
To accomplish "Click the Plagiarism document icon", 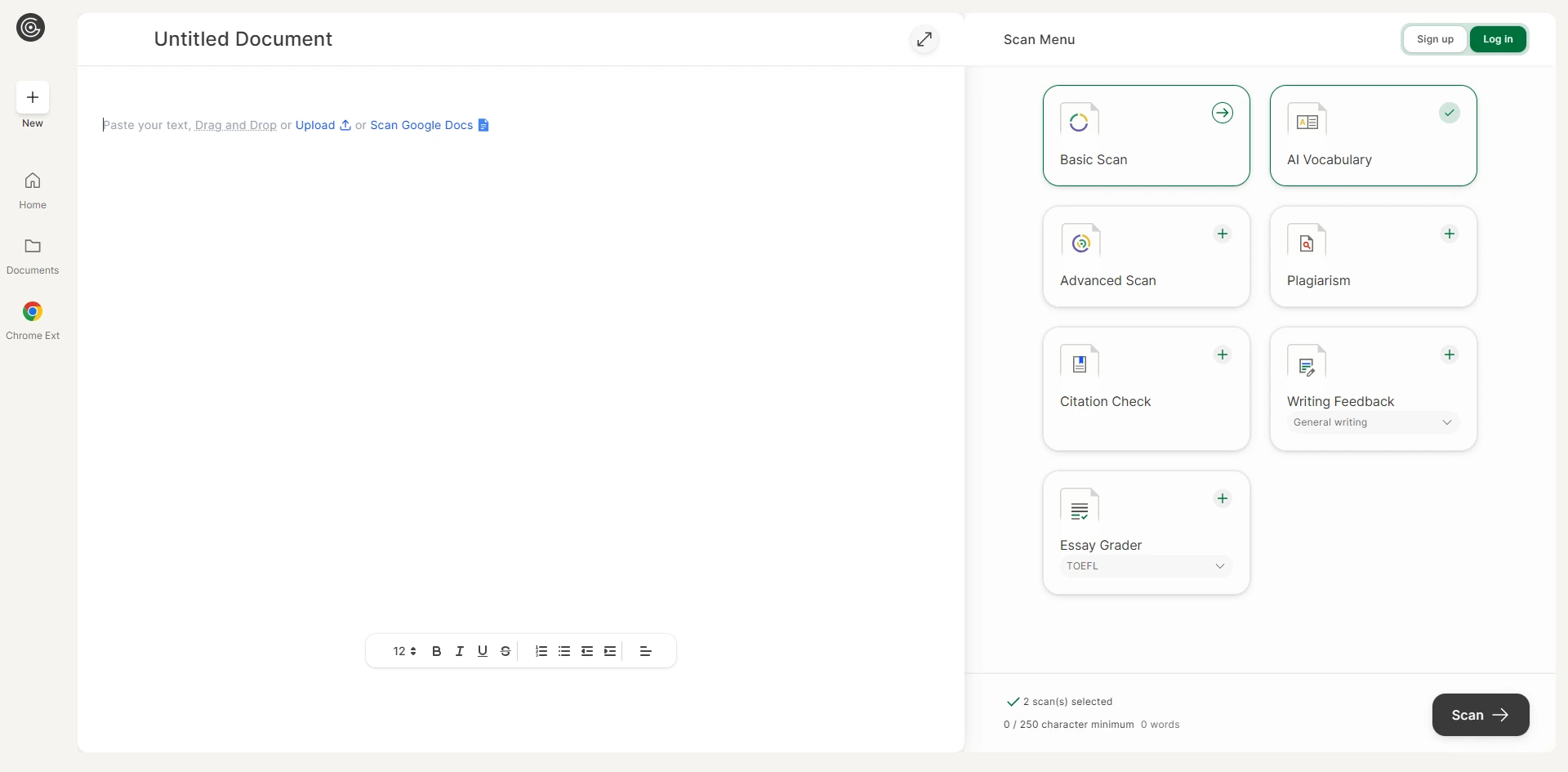I will click(x=1307, y=241).
